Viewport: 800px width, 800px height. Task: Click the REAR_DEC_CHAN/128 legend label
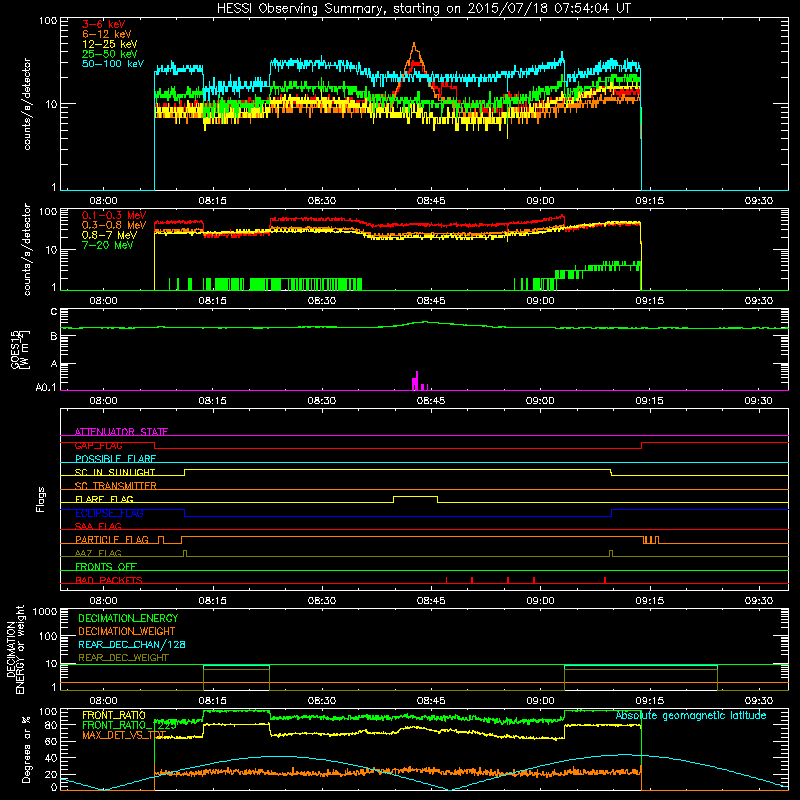132,644
